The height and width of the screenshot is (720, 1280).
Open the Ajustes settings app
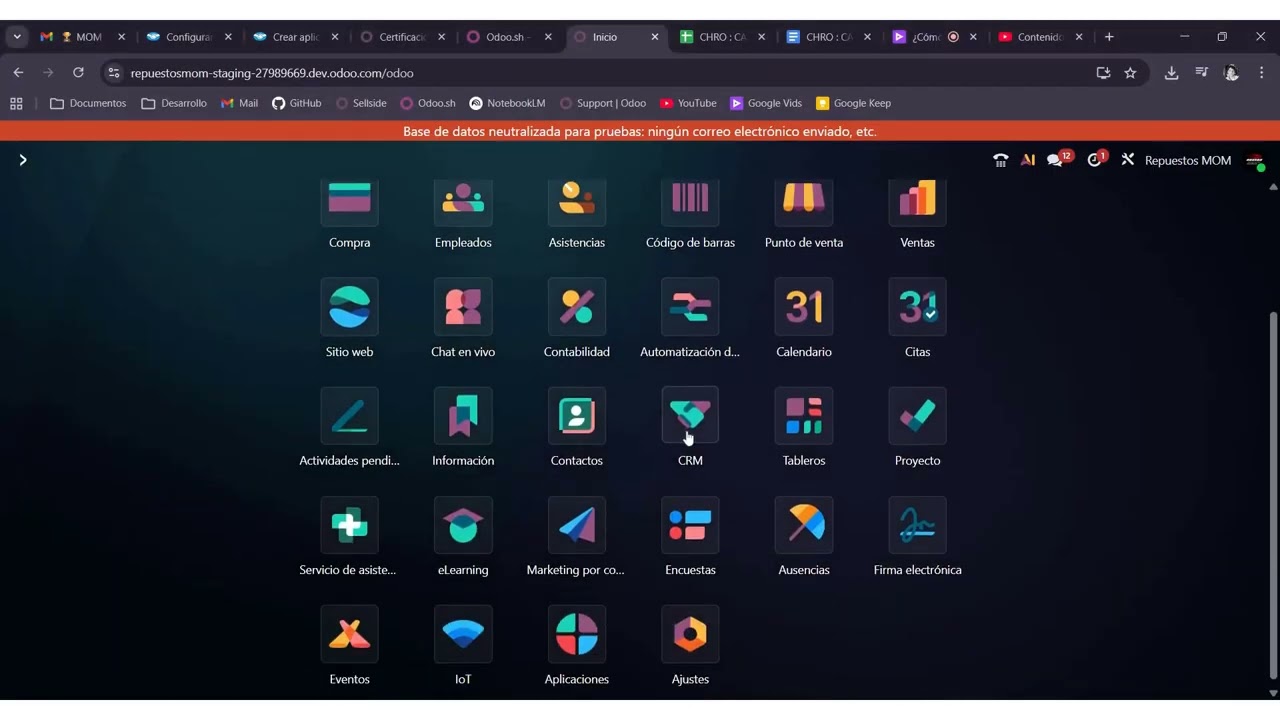click(690, 633)
